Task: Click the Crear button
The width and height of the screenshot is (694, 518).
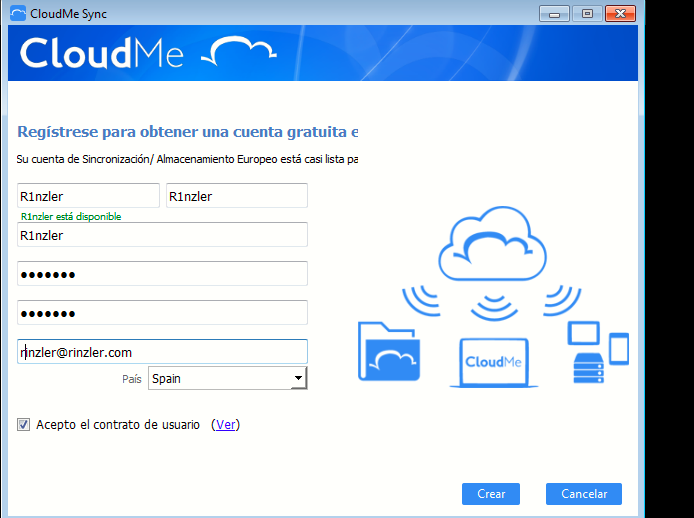Action: click(491, 494)
